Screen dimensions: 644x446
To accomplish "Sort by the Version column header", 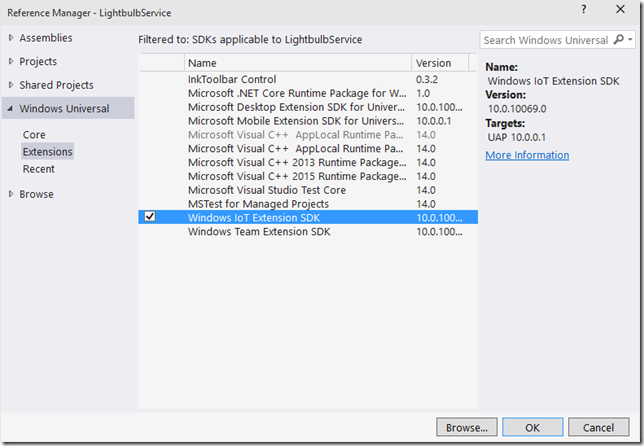I will tap(440, 63).
